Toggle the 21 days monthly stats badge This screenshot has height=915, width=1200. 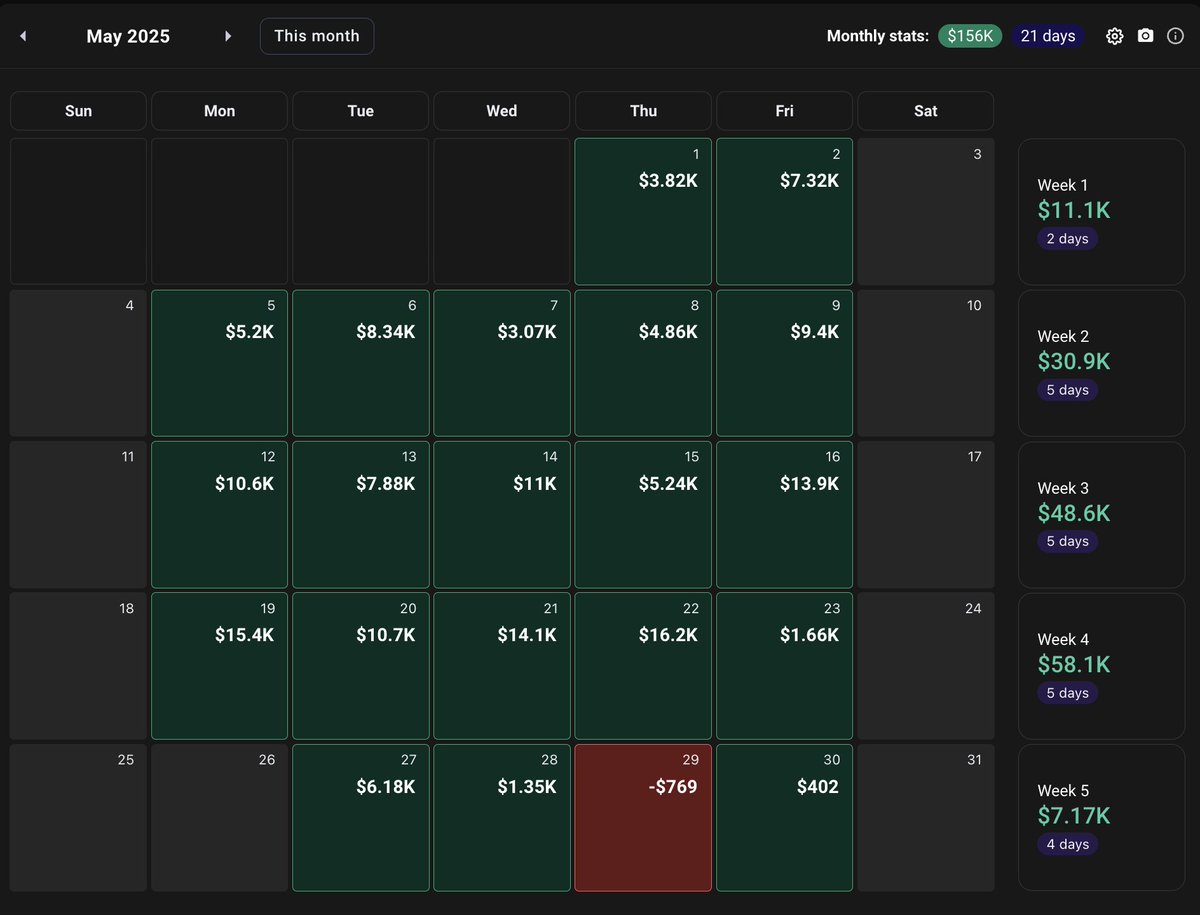click(1048, 35)
